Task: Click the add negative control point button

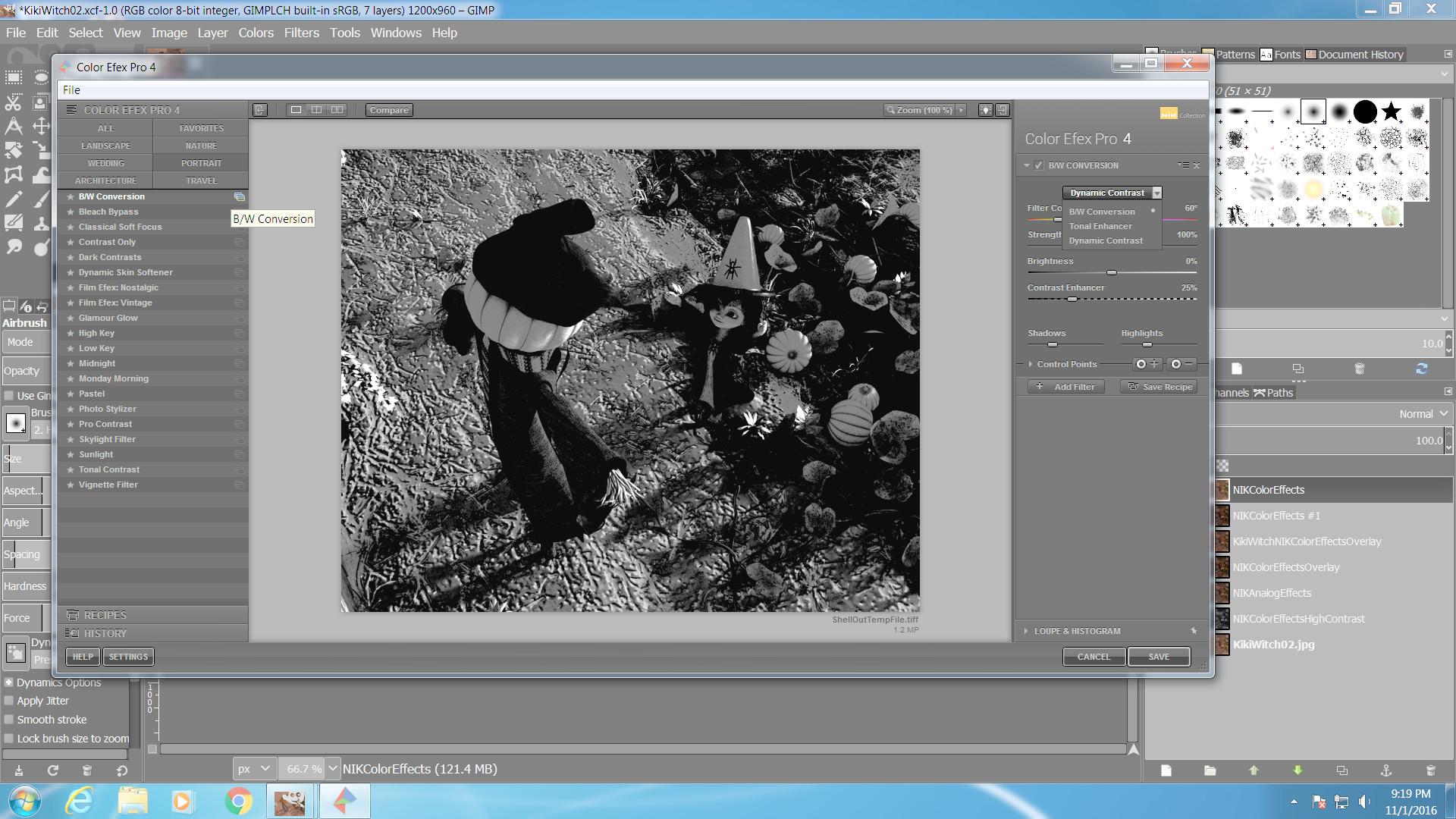Action: (x=1181, y=365)
